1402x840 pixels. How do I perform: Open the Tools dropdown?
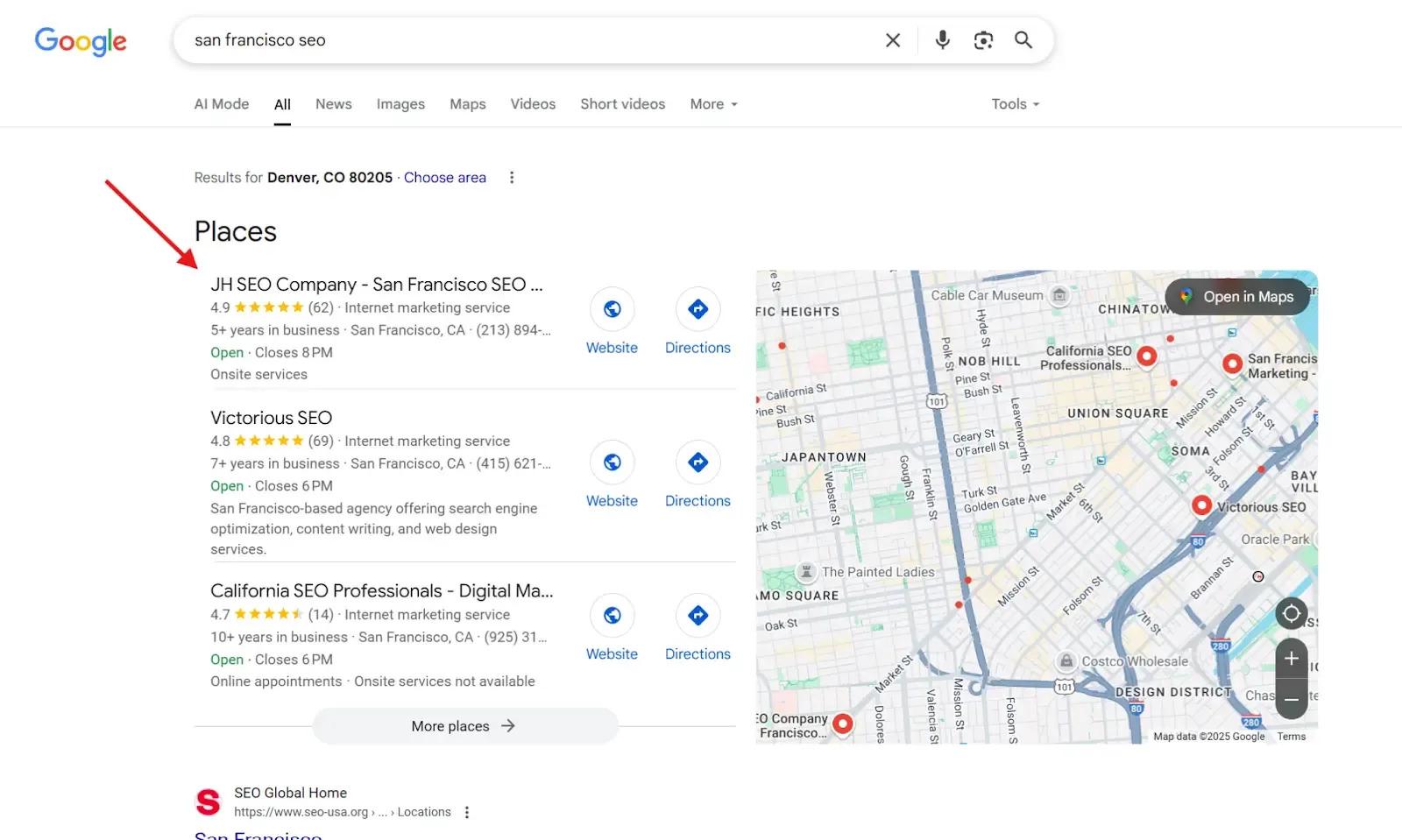click(1015, 104)
